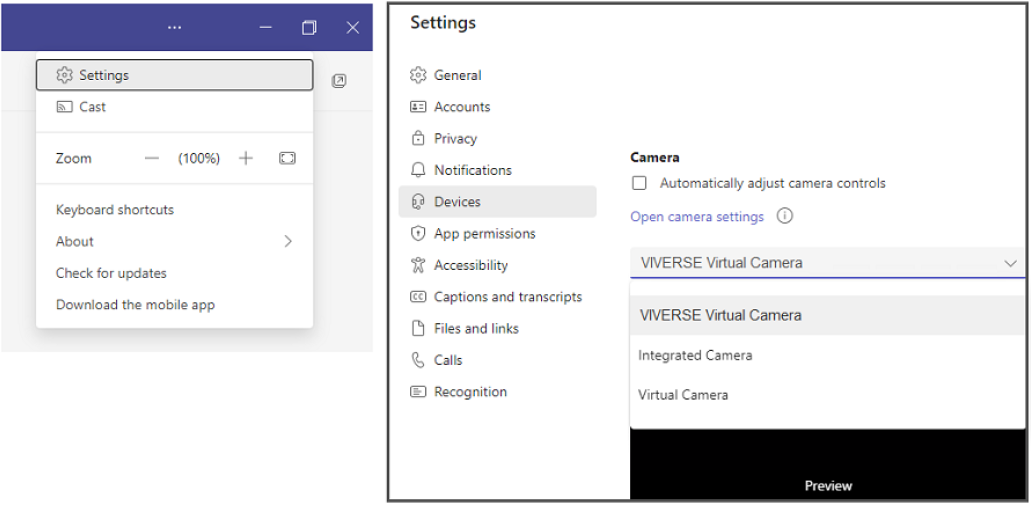This screenshot has width=1031, height=505.
Task: Click Download the mobile app
Action: point(135,304)
